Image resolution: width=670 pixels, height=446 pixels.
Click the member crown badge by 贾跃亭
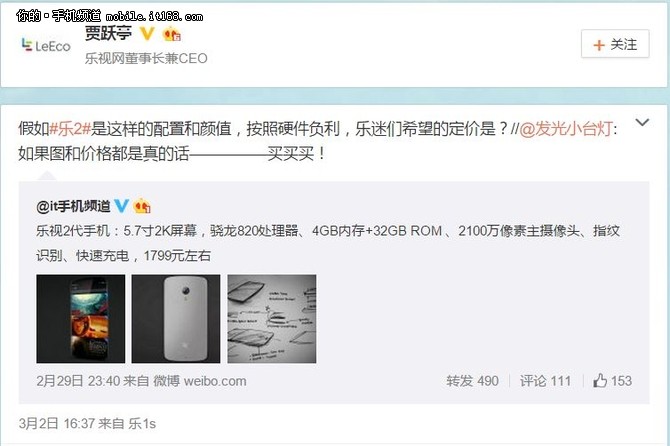click(x=171, y=34)
